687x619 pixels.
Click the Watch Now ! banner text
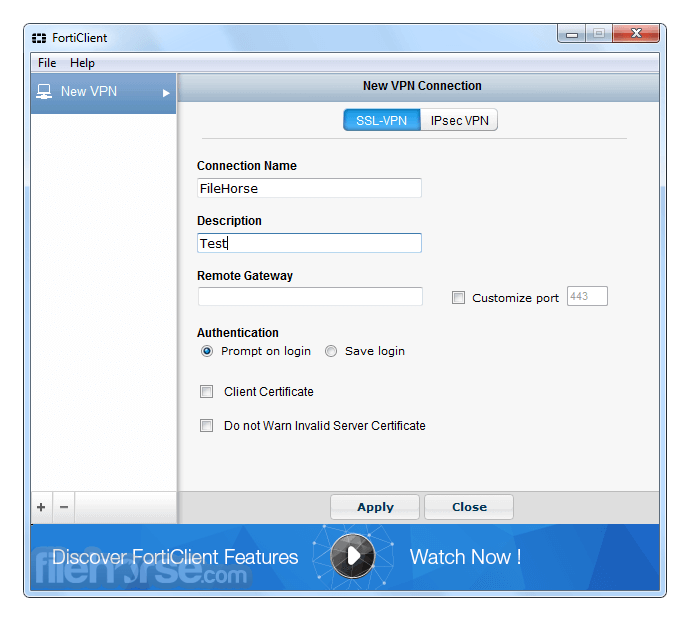(x=465, y=557)
